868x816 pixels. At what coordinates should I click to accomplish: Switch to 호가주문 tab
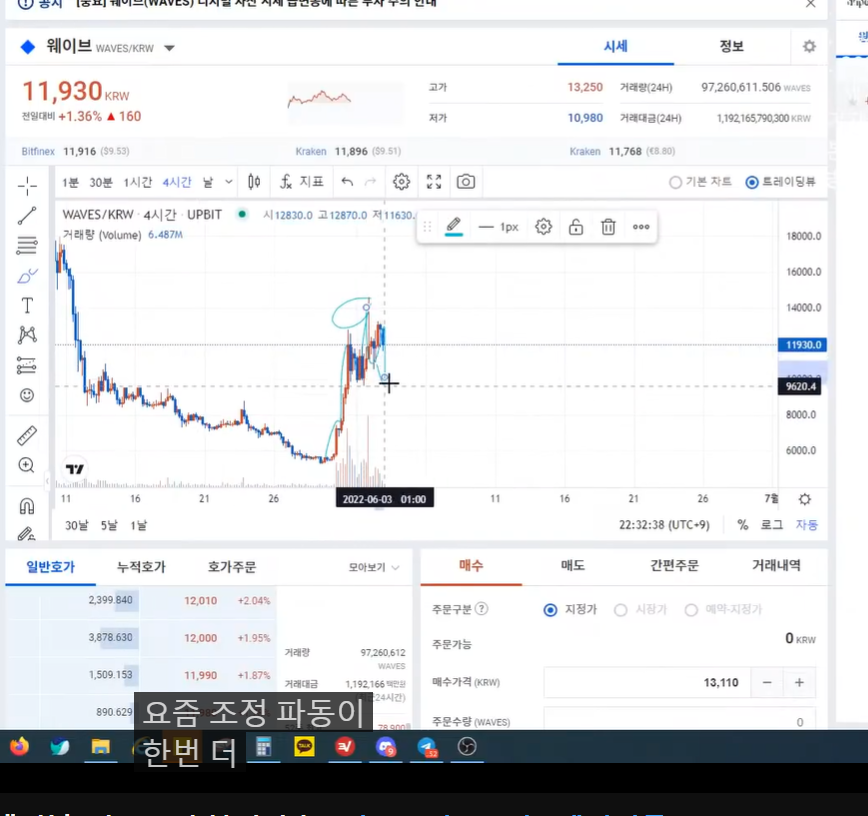(232, 566)
